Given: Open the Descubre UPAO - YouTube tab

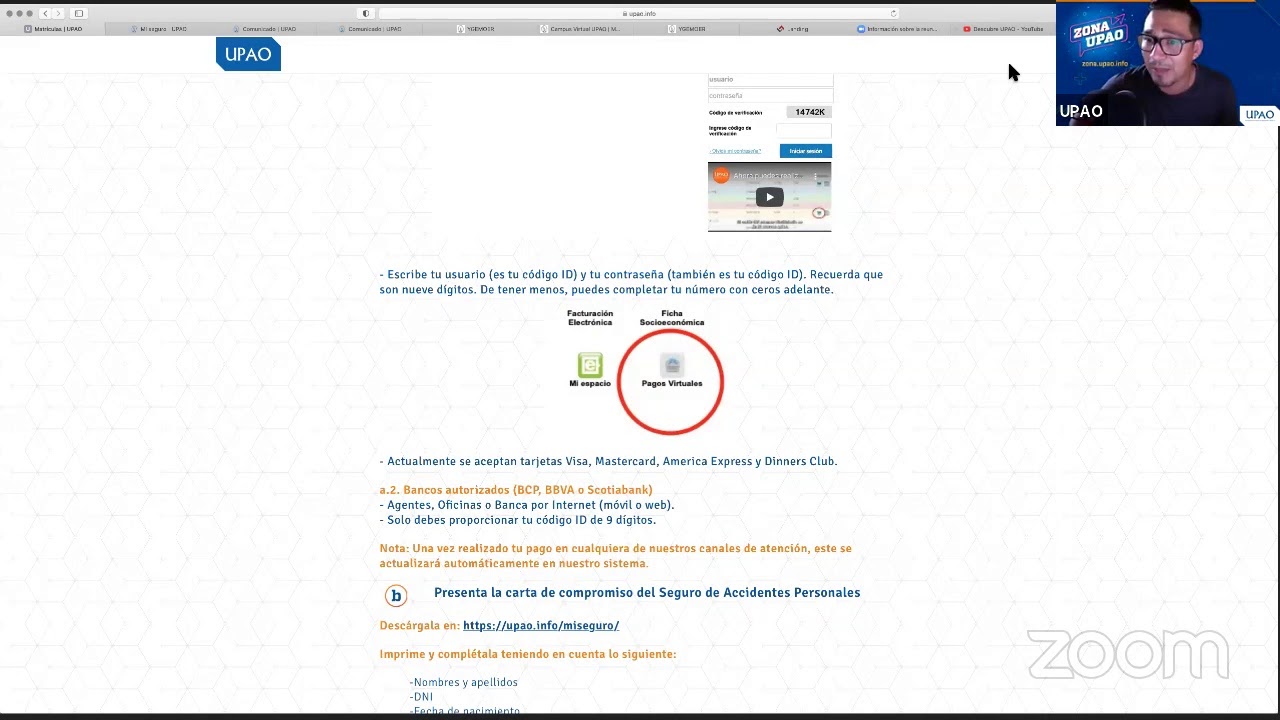Looking at the screenshot, I should click(x=1004, y=29).
